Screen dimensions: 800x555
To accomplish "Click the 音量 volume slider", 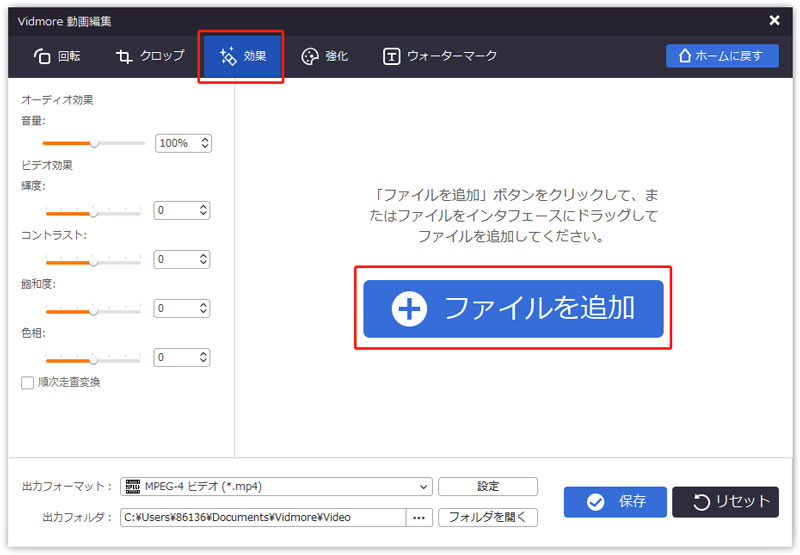I will point(94,143).
